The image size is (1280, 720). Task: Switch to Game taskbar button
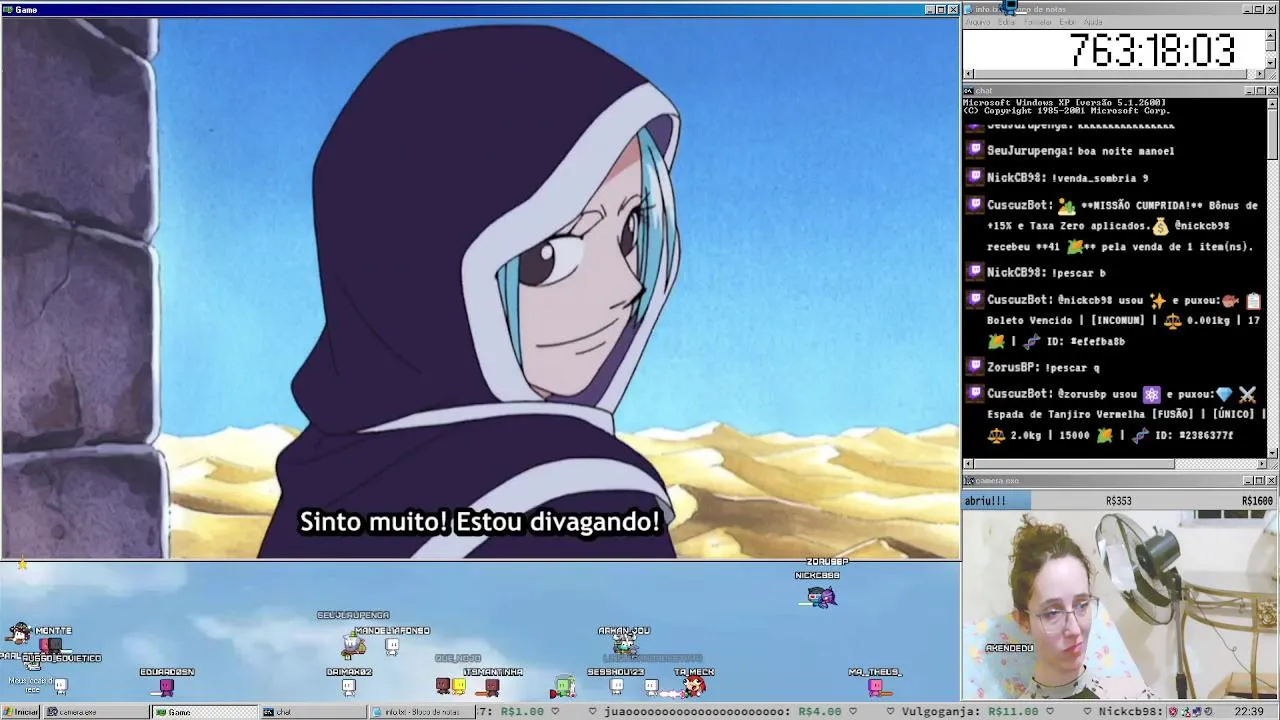point(204,712)
